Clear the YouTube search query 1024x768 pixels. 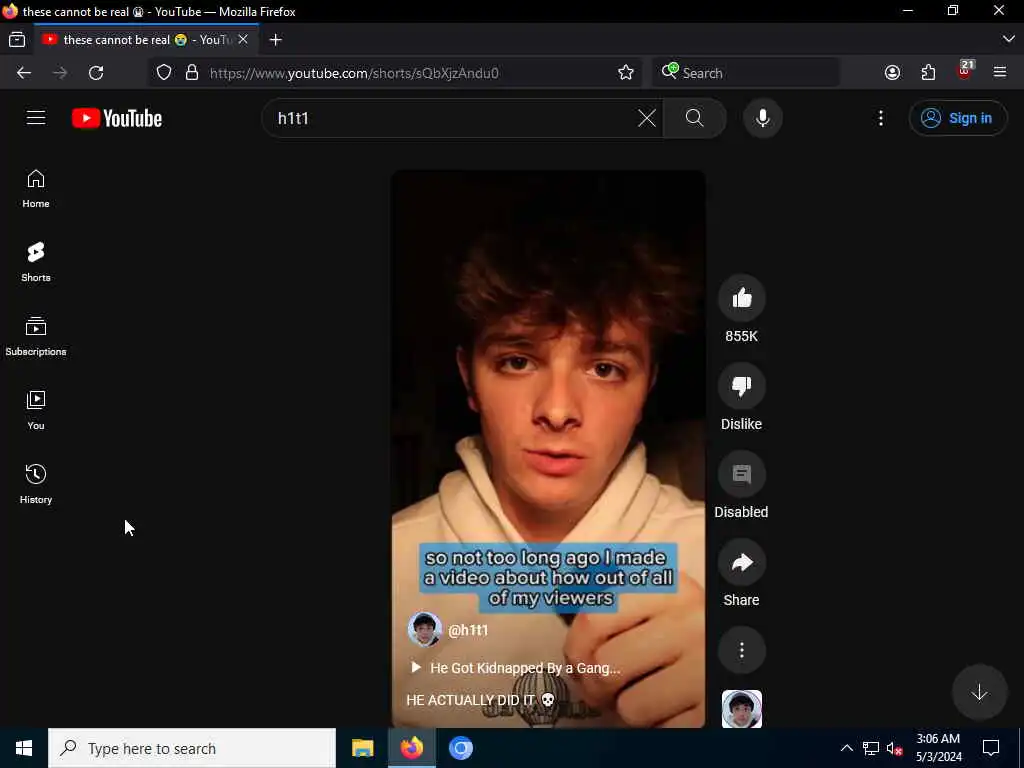click(647, 118)
